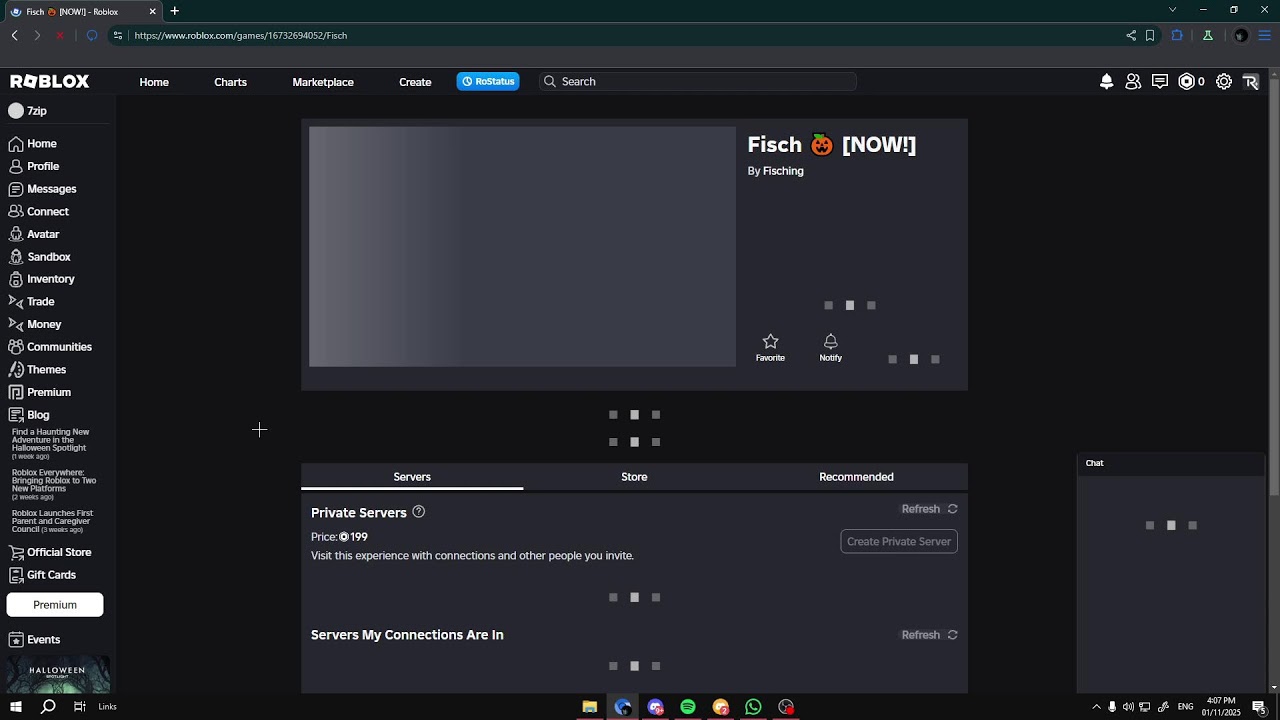Image resolution: width=1280 pixels, height=720 pixels.
Task: Open the Windows notification center
Action: (1259, 707)
